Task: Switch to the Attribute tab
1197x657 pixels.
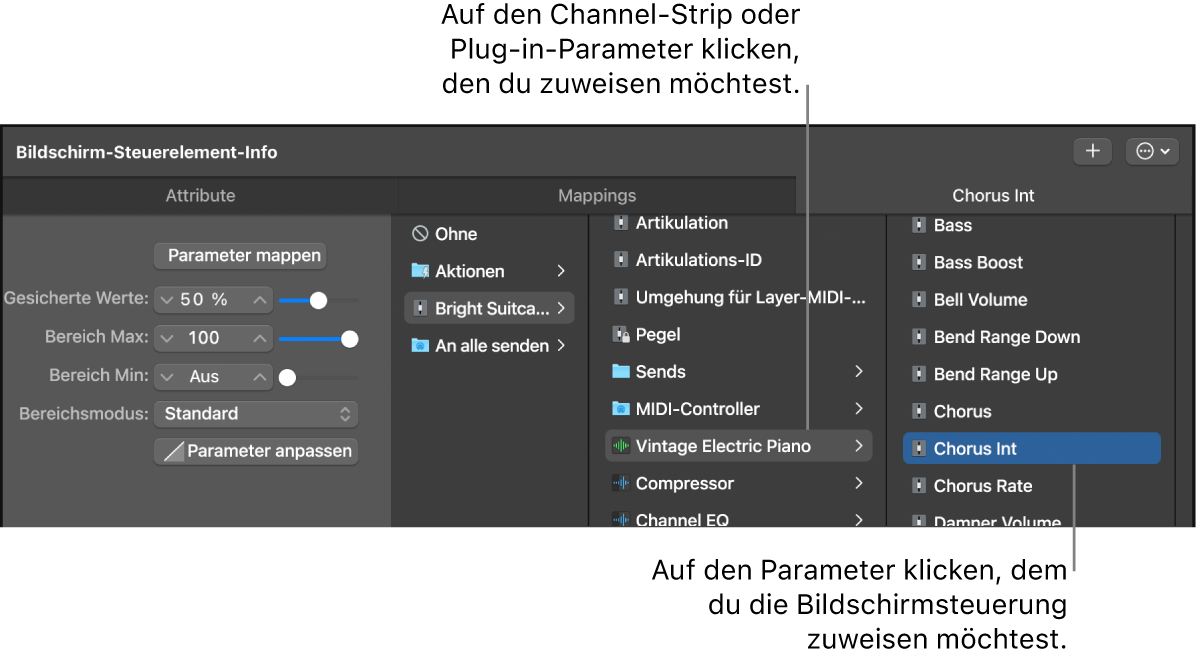Action: pos(197,195)
